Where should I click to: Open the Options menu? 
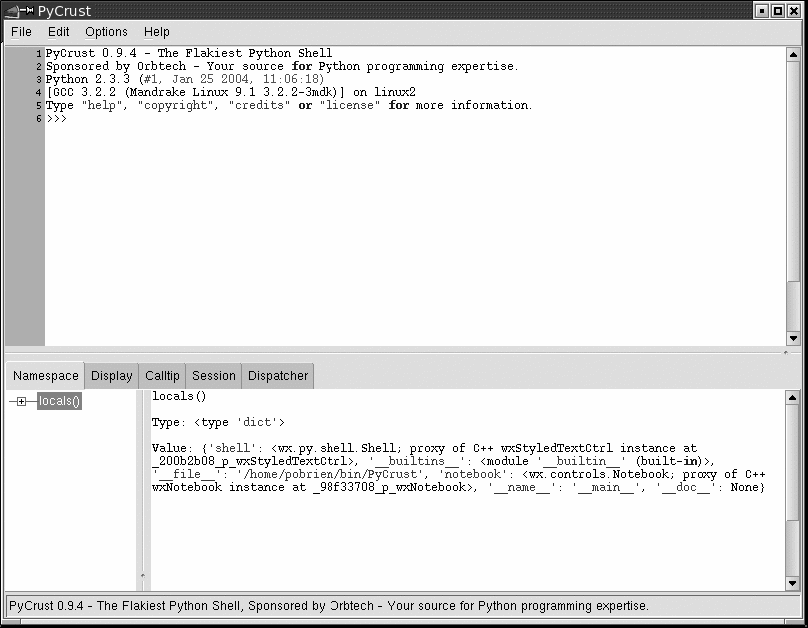pos(106,32)
